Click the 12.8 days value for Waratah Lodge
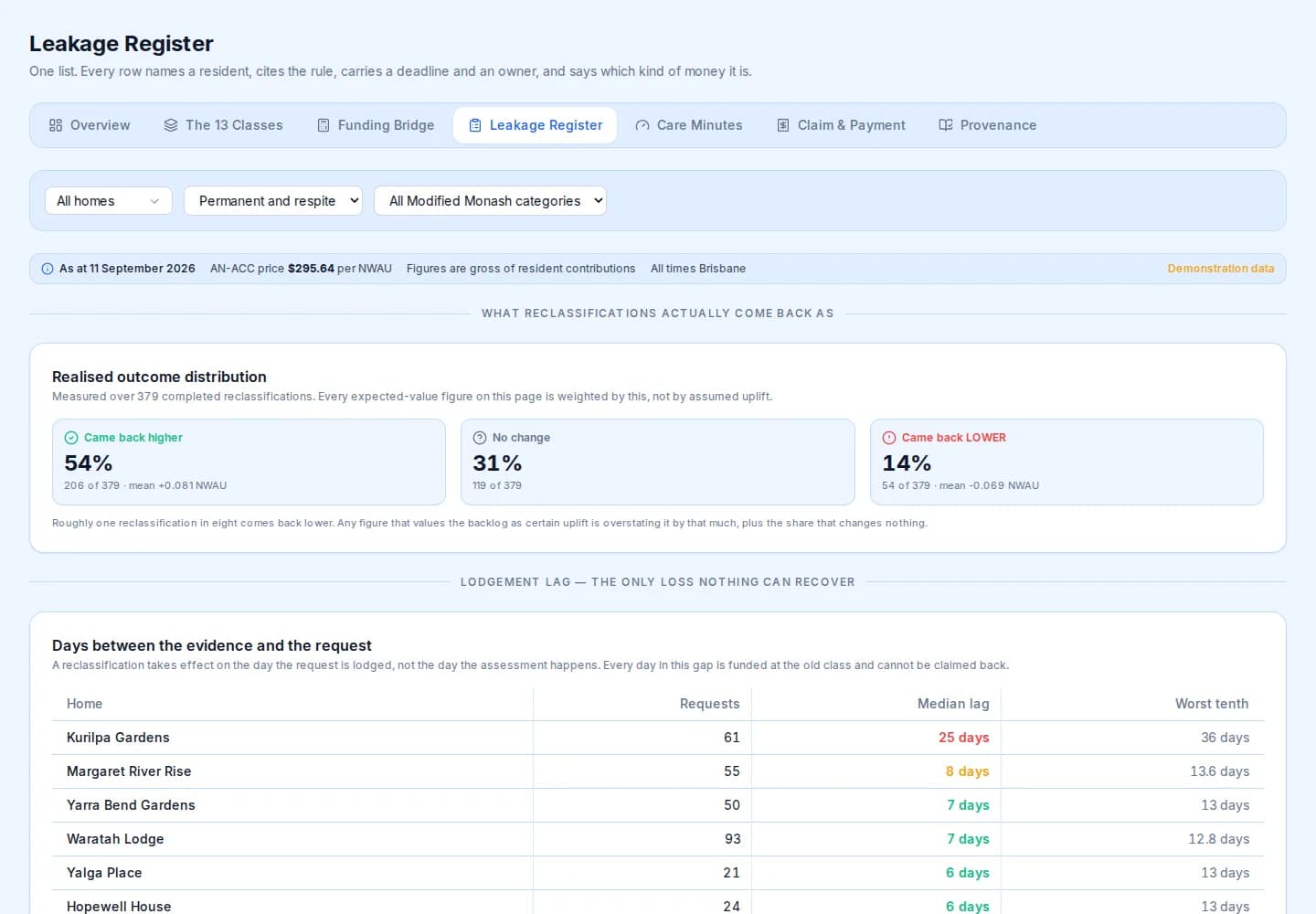 (x=1219, y=839)
